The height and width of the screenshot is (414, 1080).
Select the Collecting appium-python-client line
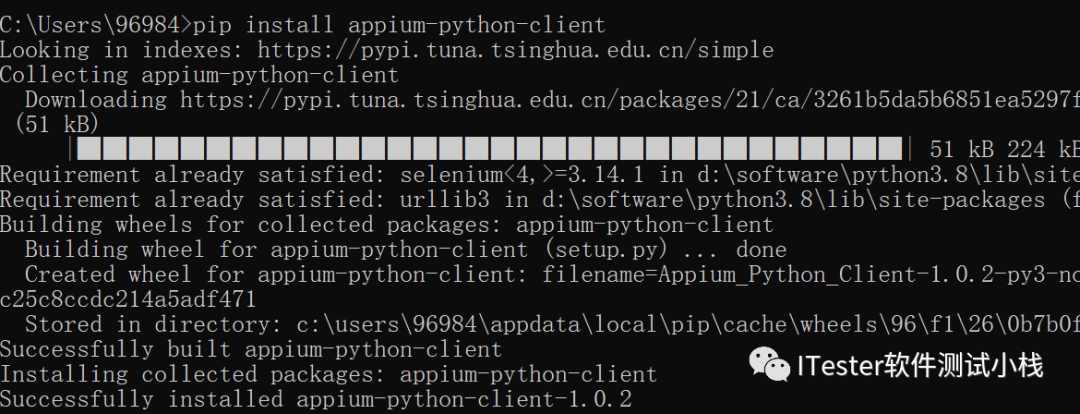pos(199,75)
